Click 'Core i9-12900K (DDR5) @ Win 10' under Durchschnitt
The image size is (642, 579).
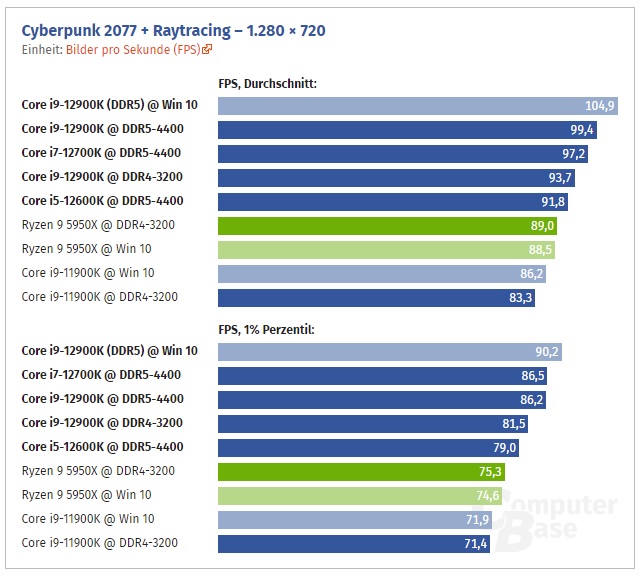[109, 105]
